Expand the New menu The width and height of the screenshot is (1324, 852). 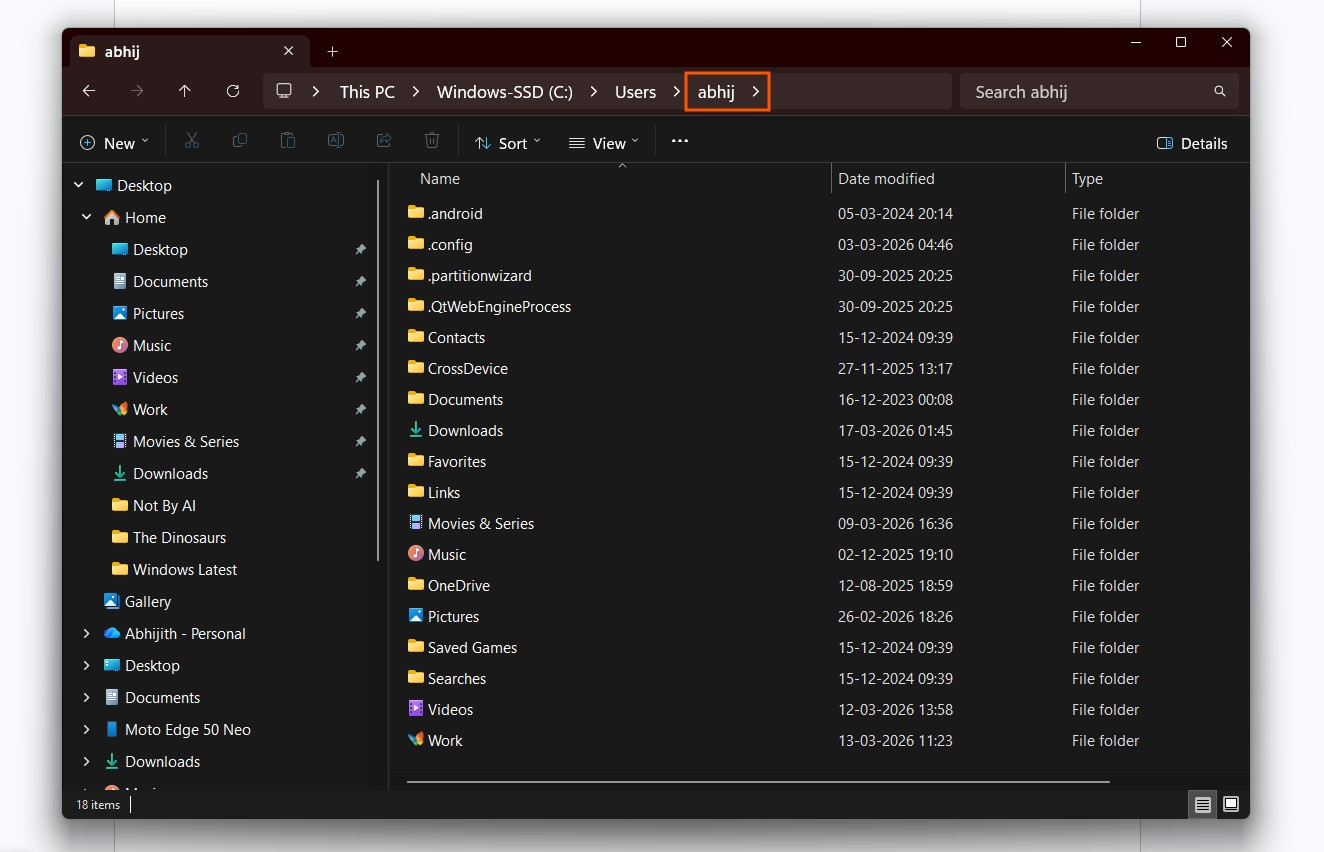pyautogui.click(x=113, y=142)
